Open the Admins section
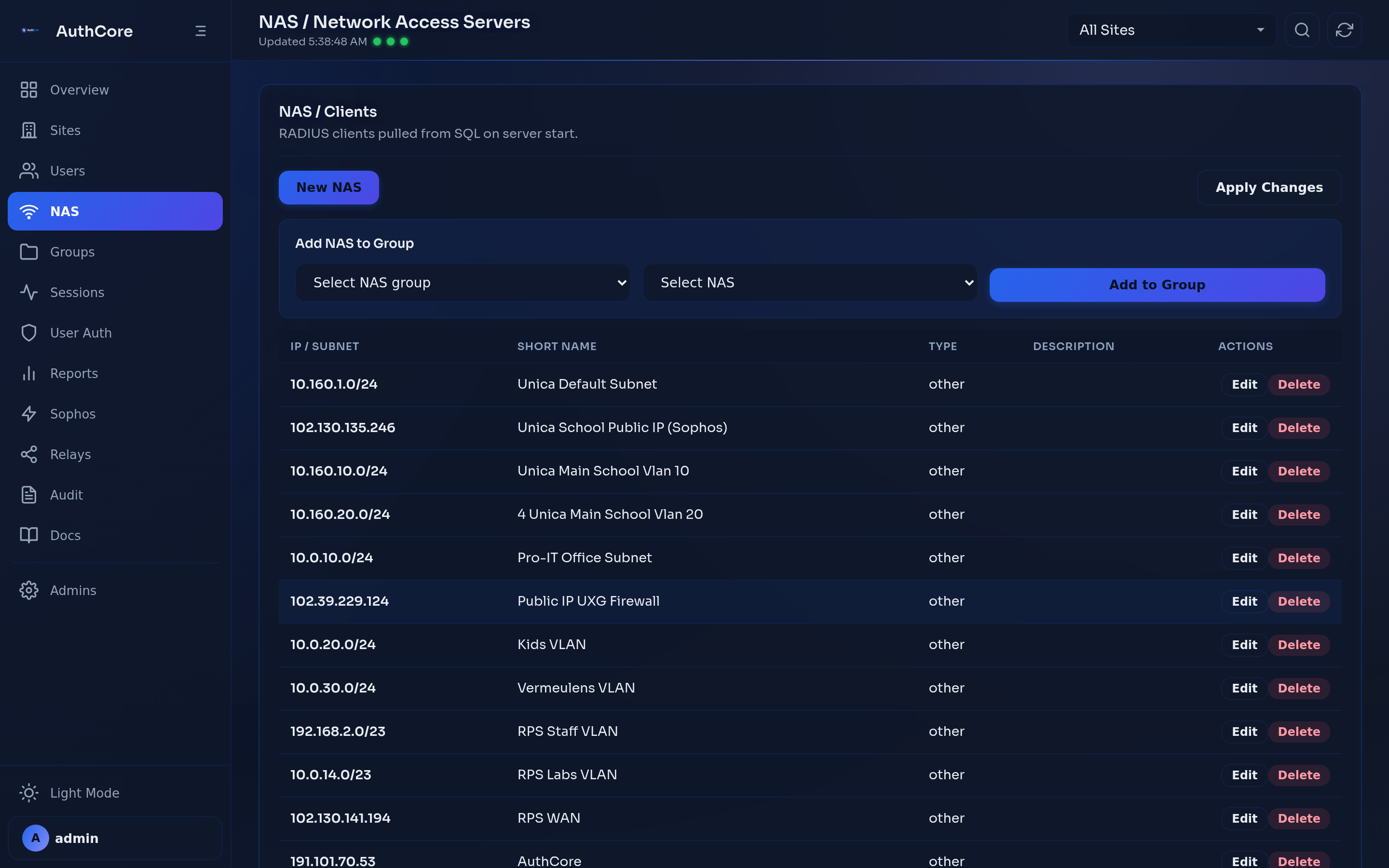This screenshot has width=1389, height=868. [73, 590]
